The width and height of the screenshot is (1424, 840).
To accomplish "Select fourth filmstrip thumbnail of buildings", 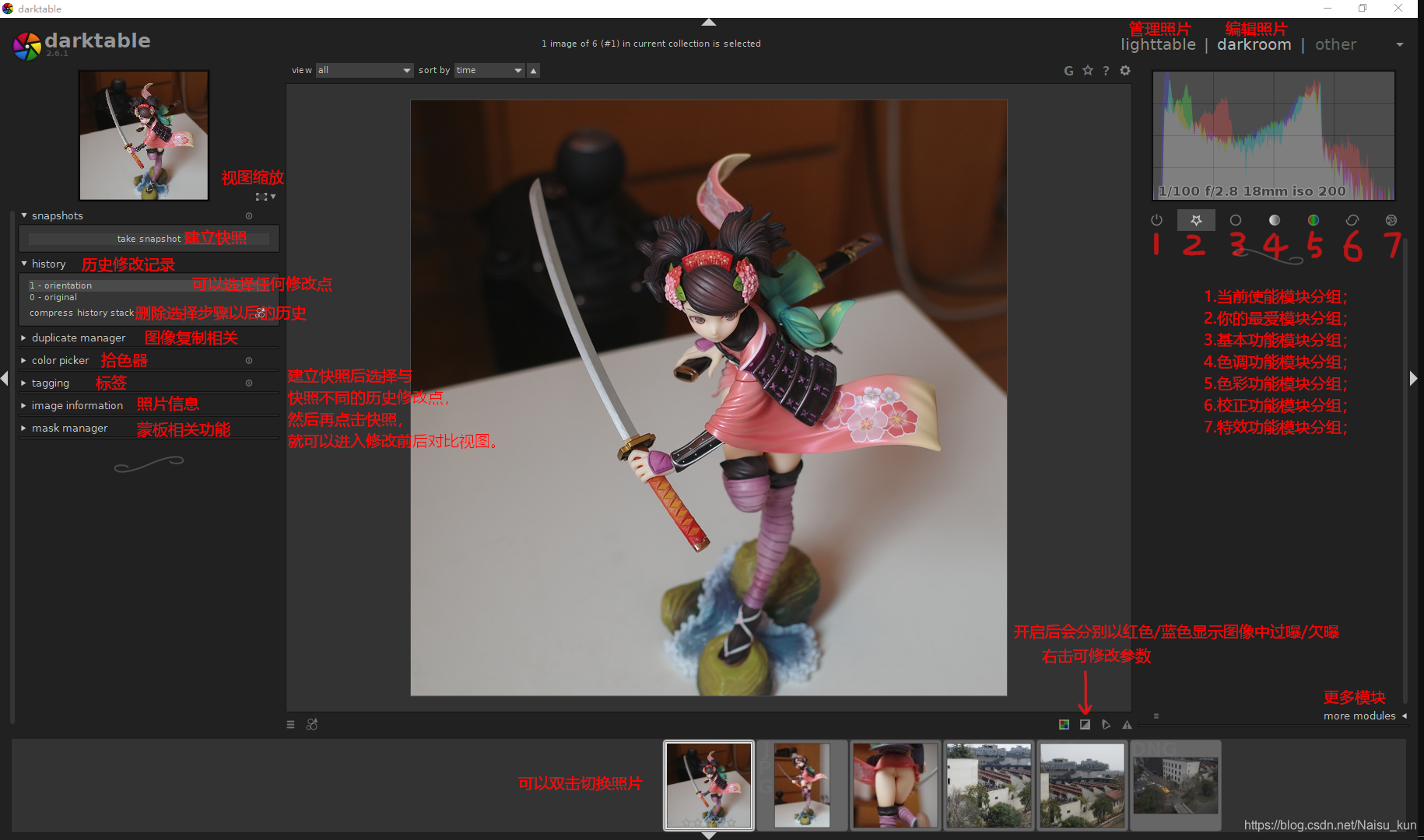I will [x=989, y=785].
